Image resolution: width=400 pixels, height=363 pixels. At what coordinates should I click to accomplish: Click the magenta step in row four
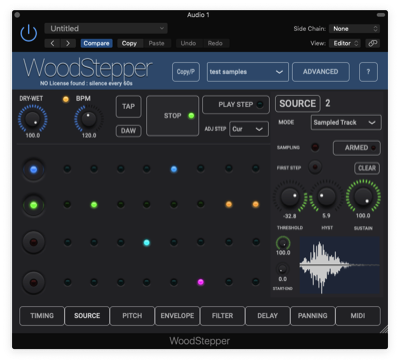(200, 282)
